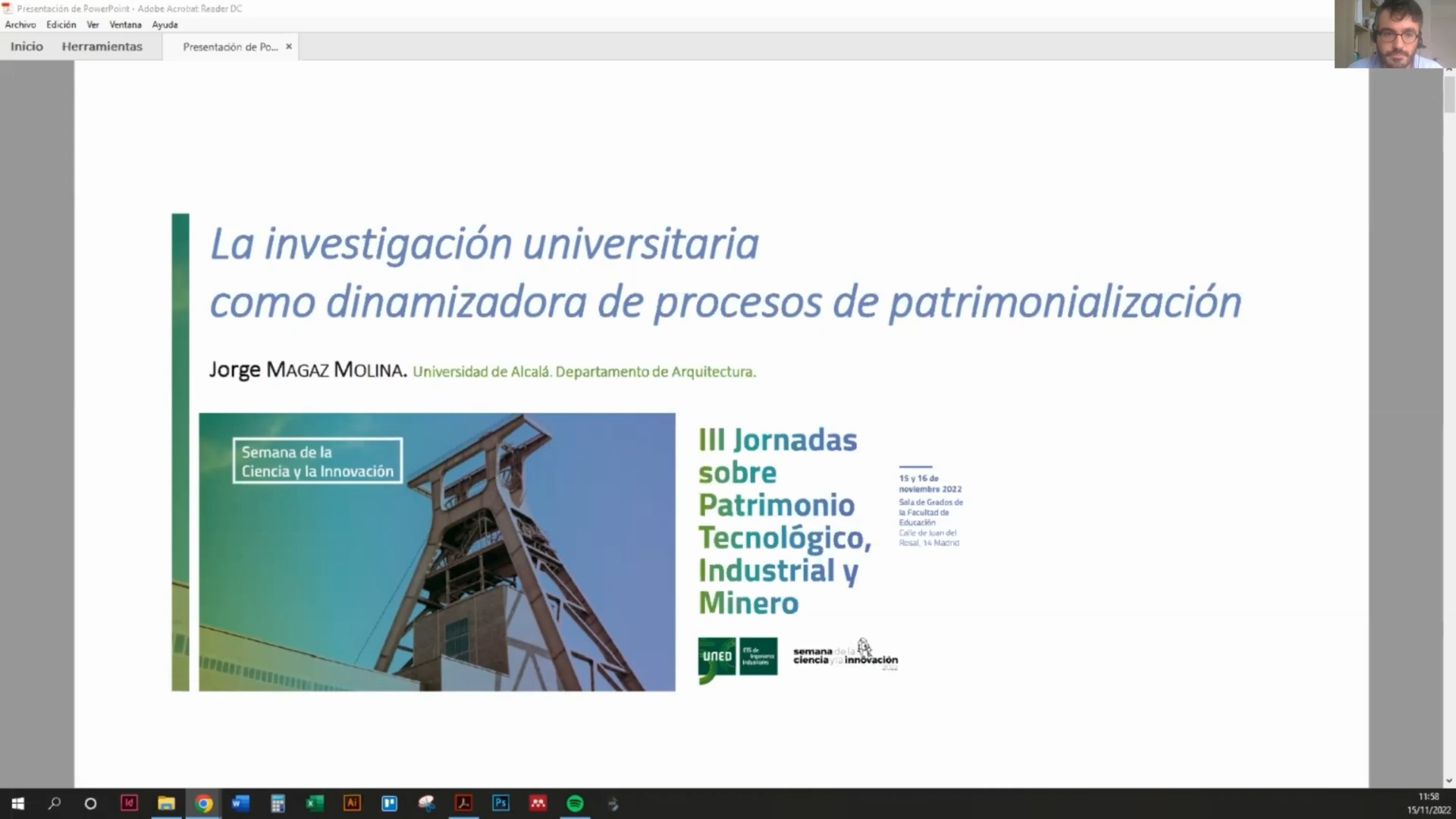Switch to Google Chrome in the taskbar
This screenshot has width=1456, height=819.
point(203,803)
